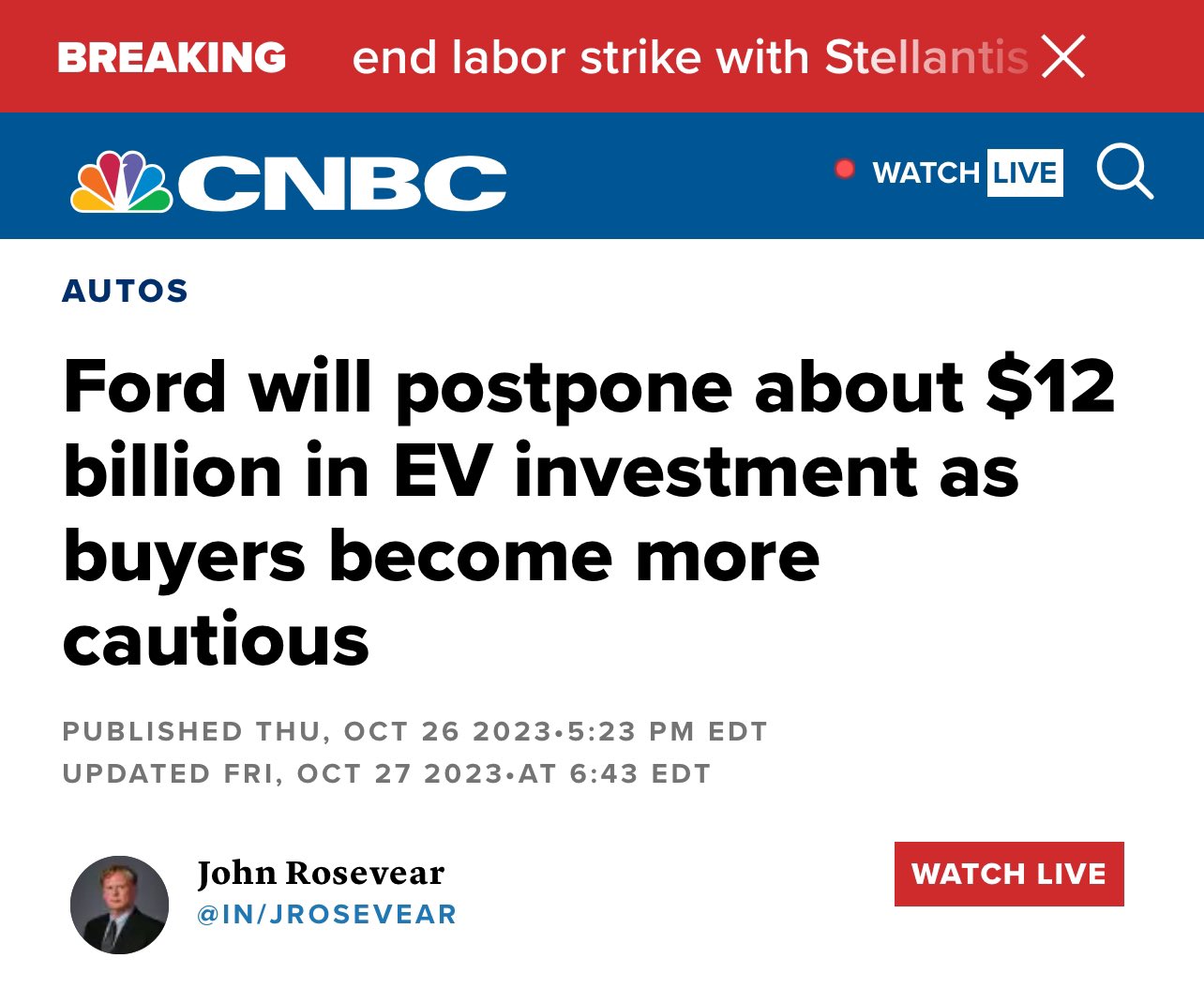Click the WATCH text in blue header
1204x1003 pixels.
click(x=926, y=173)
